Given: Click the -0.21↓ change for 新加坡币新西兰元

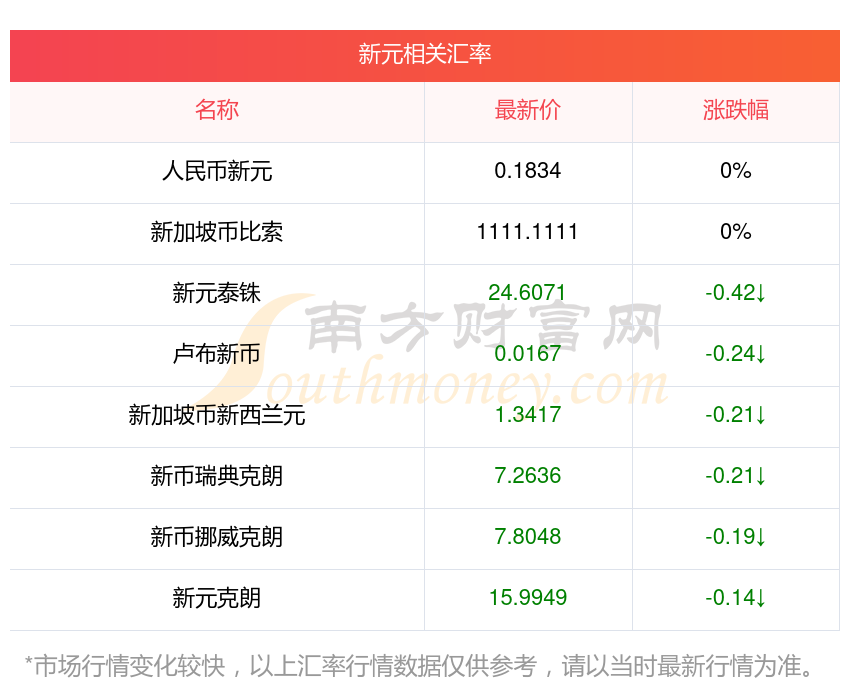Looking at the screenshot, I should [x=736, y=415].
